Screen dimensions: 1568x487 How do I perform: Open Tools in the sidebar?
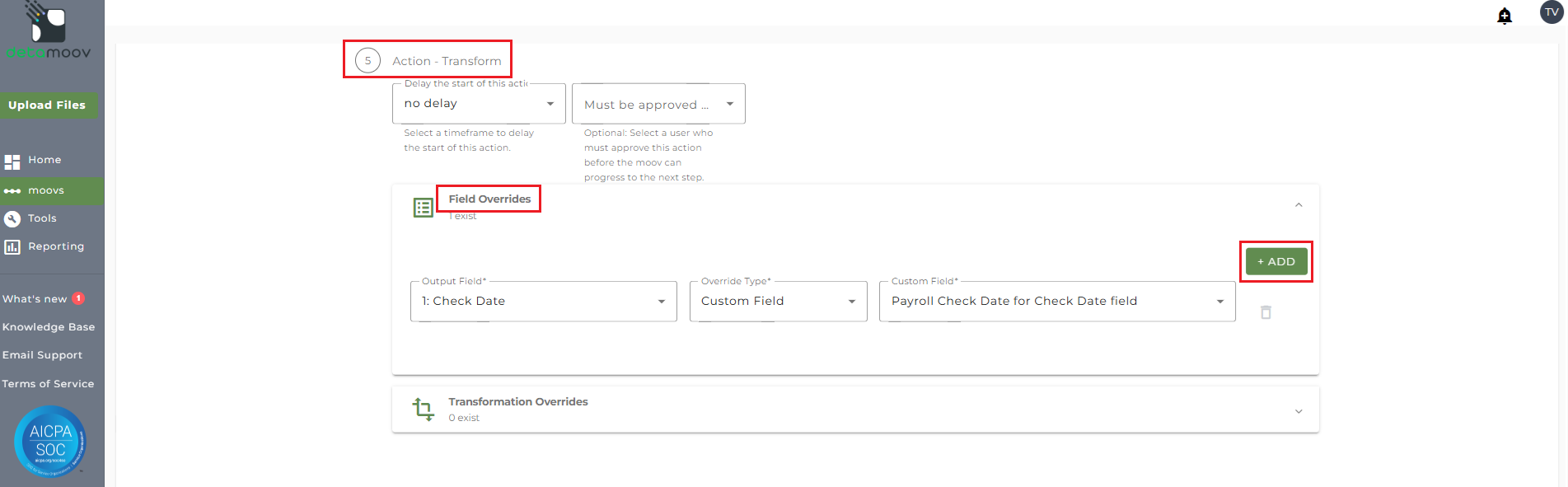(x=42, y=218)
